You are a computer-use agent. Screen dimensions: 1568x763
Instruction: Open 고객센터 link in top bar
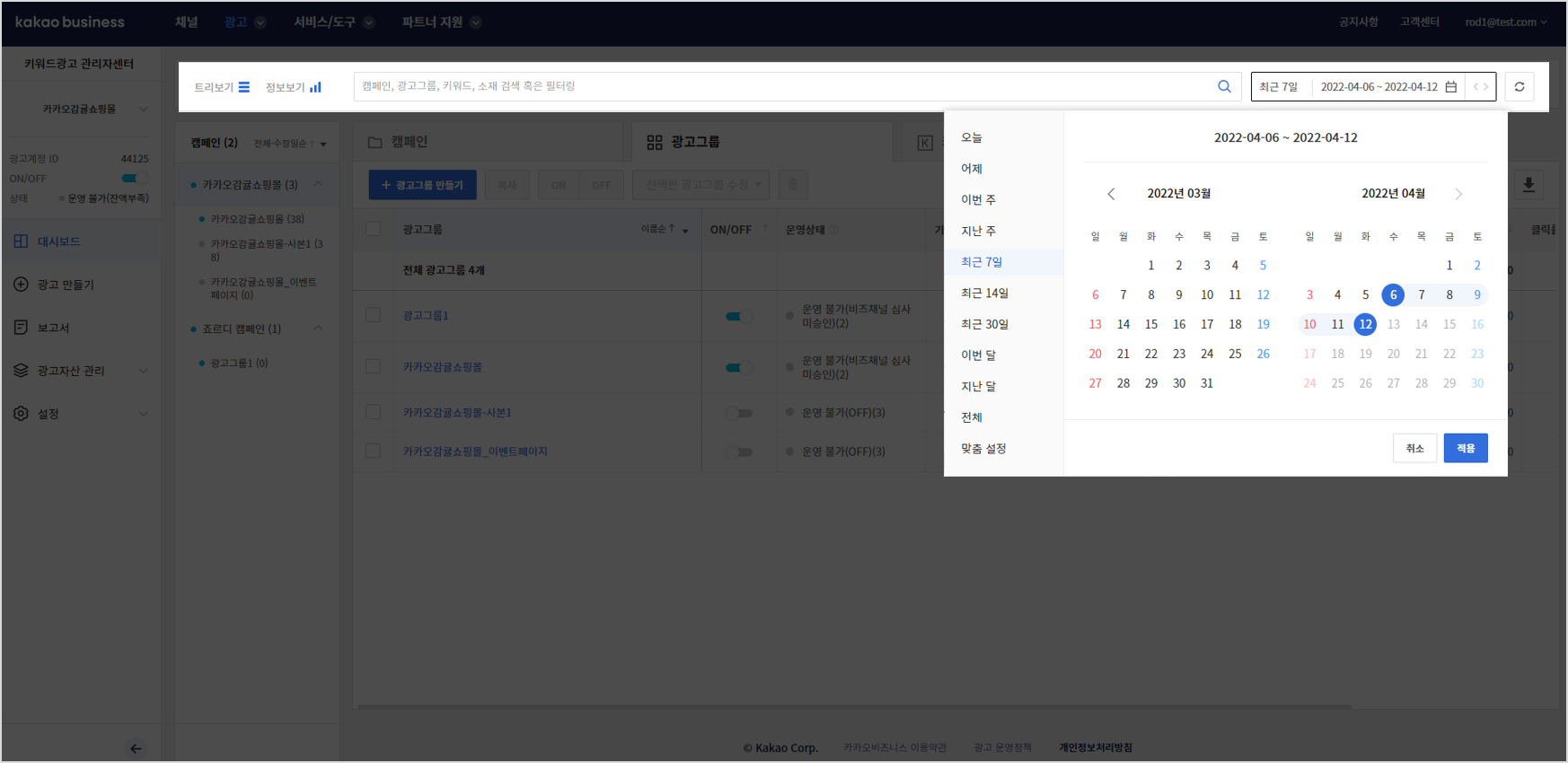pyautogui.click(x=1419, y=22)
